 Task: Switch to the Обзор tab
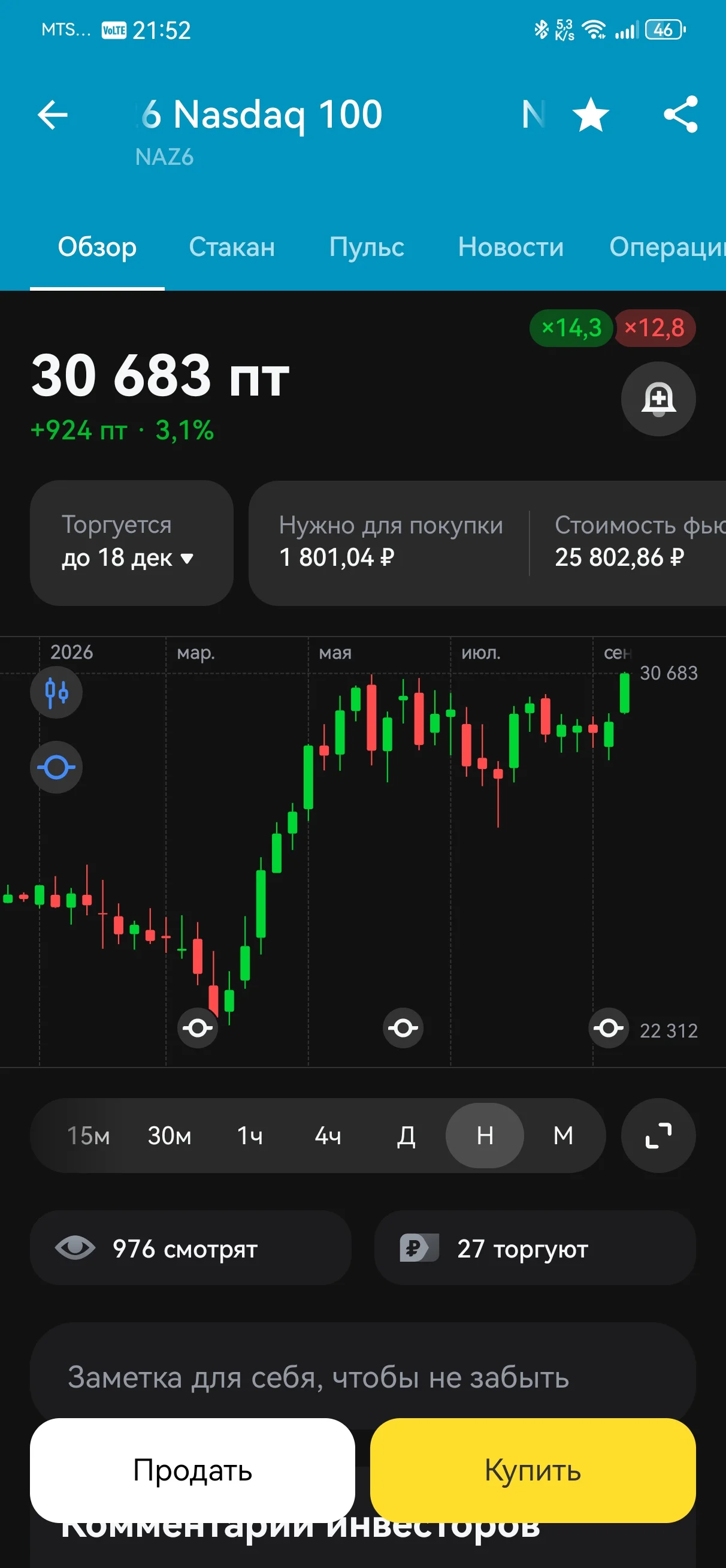(x=98, y=246)
